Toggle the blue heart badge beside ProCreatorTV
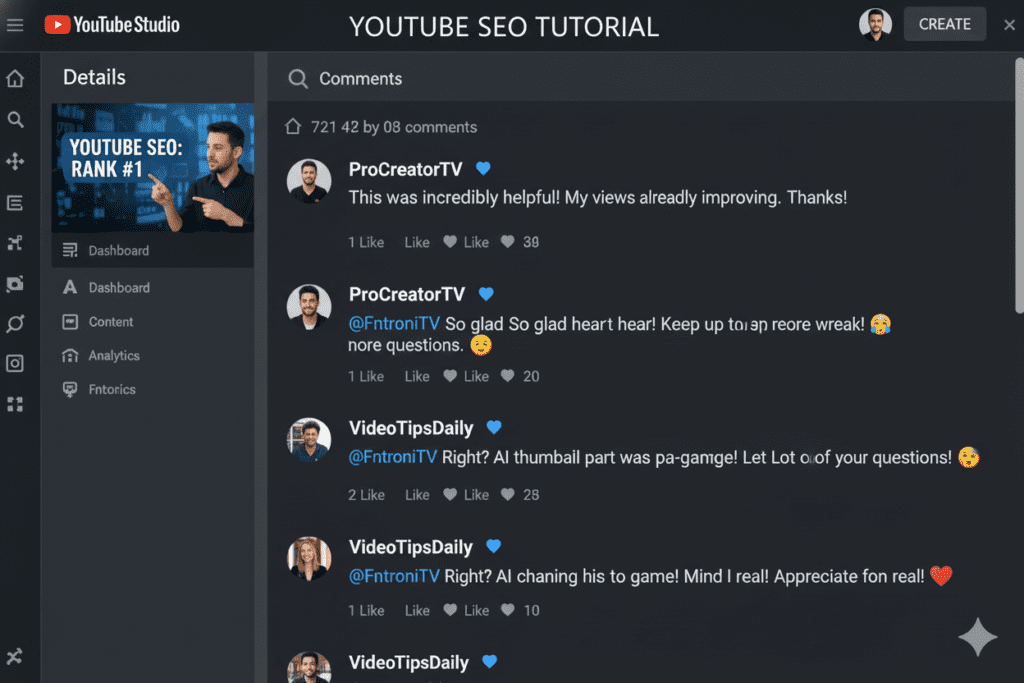This screenshot has width=1024, height=683. [x=483, y=168]
